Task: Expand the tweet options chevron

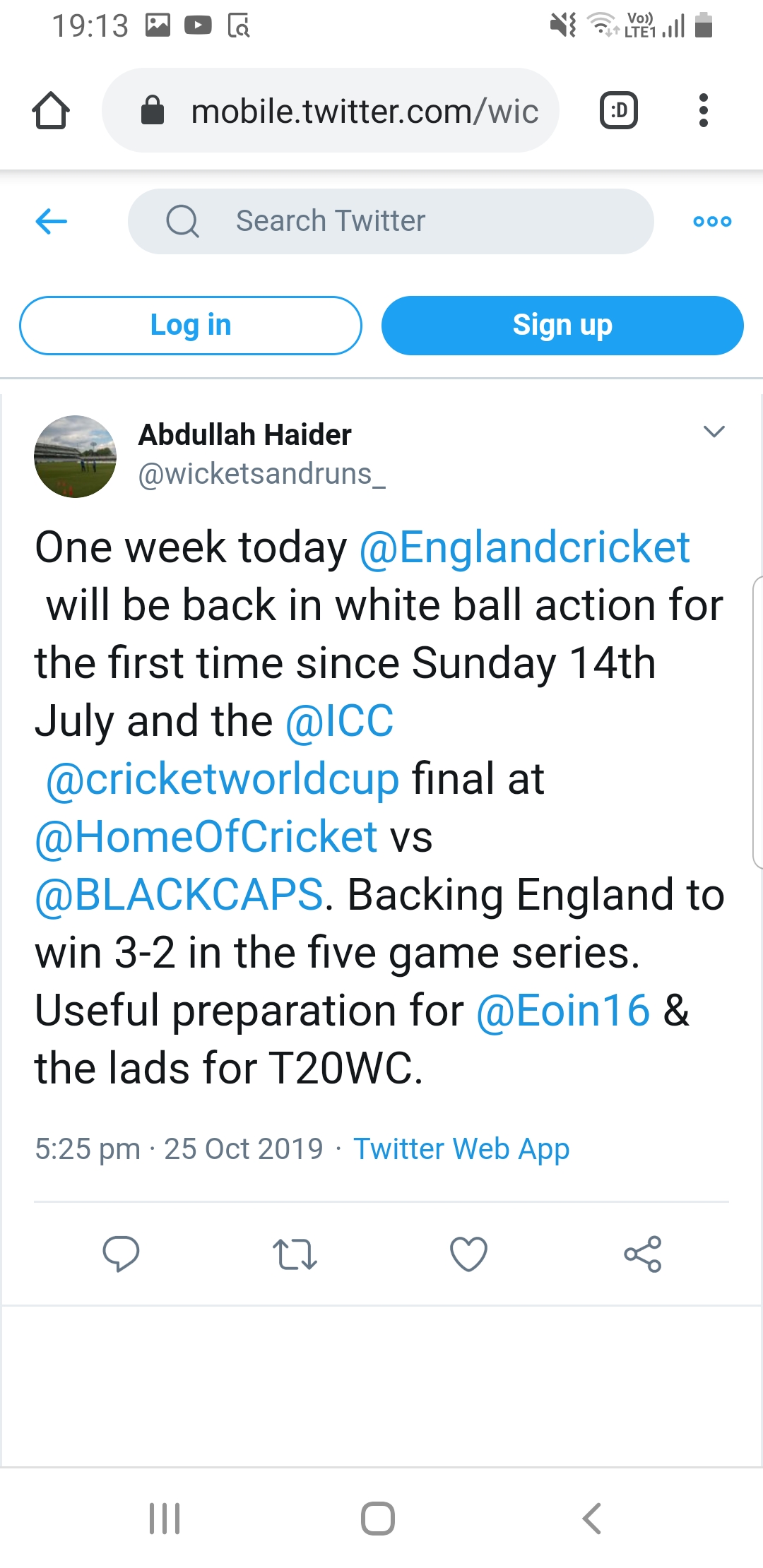Action: click(x=714, y=432)
